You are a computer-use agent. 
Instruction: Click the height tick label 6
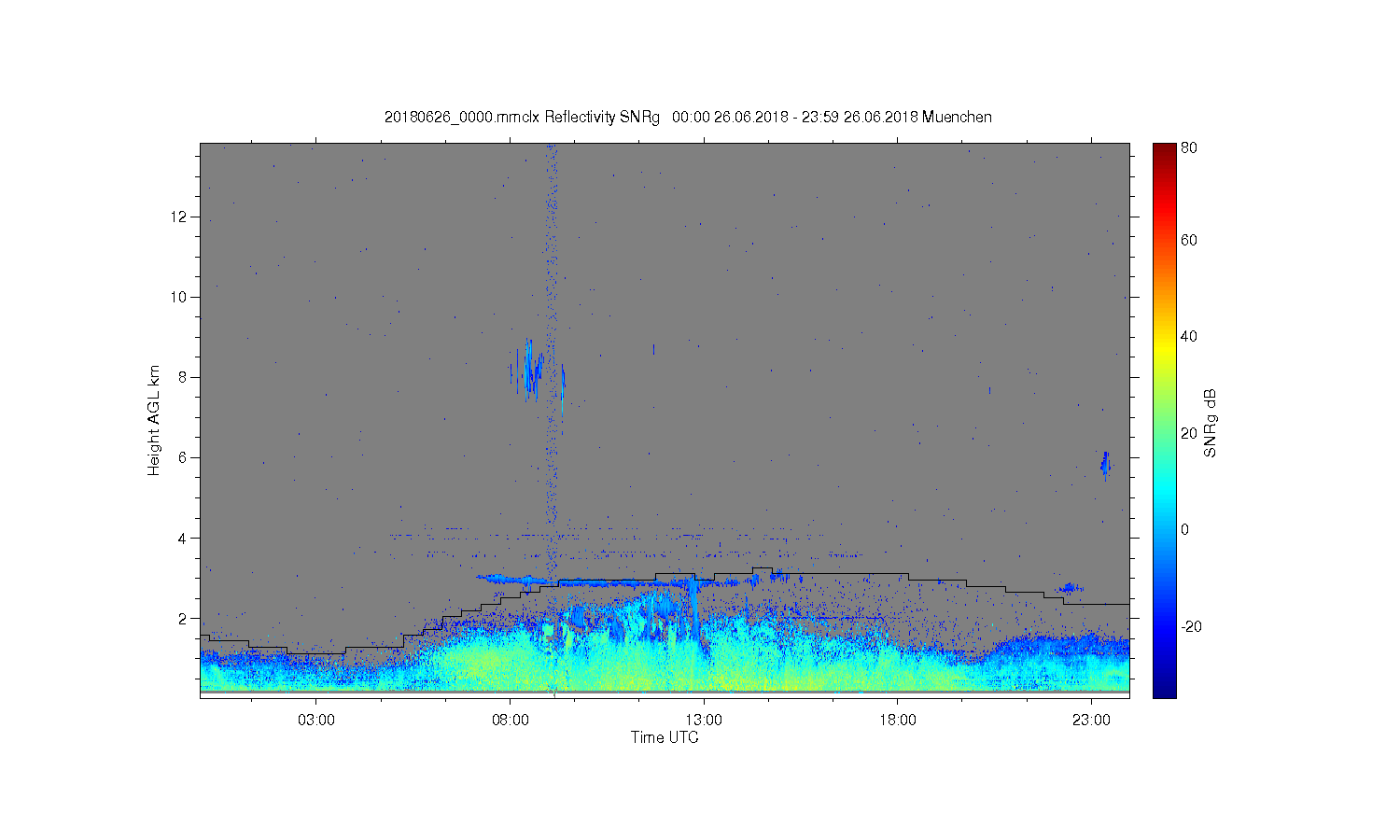click(184, 457)
